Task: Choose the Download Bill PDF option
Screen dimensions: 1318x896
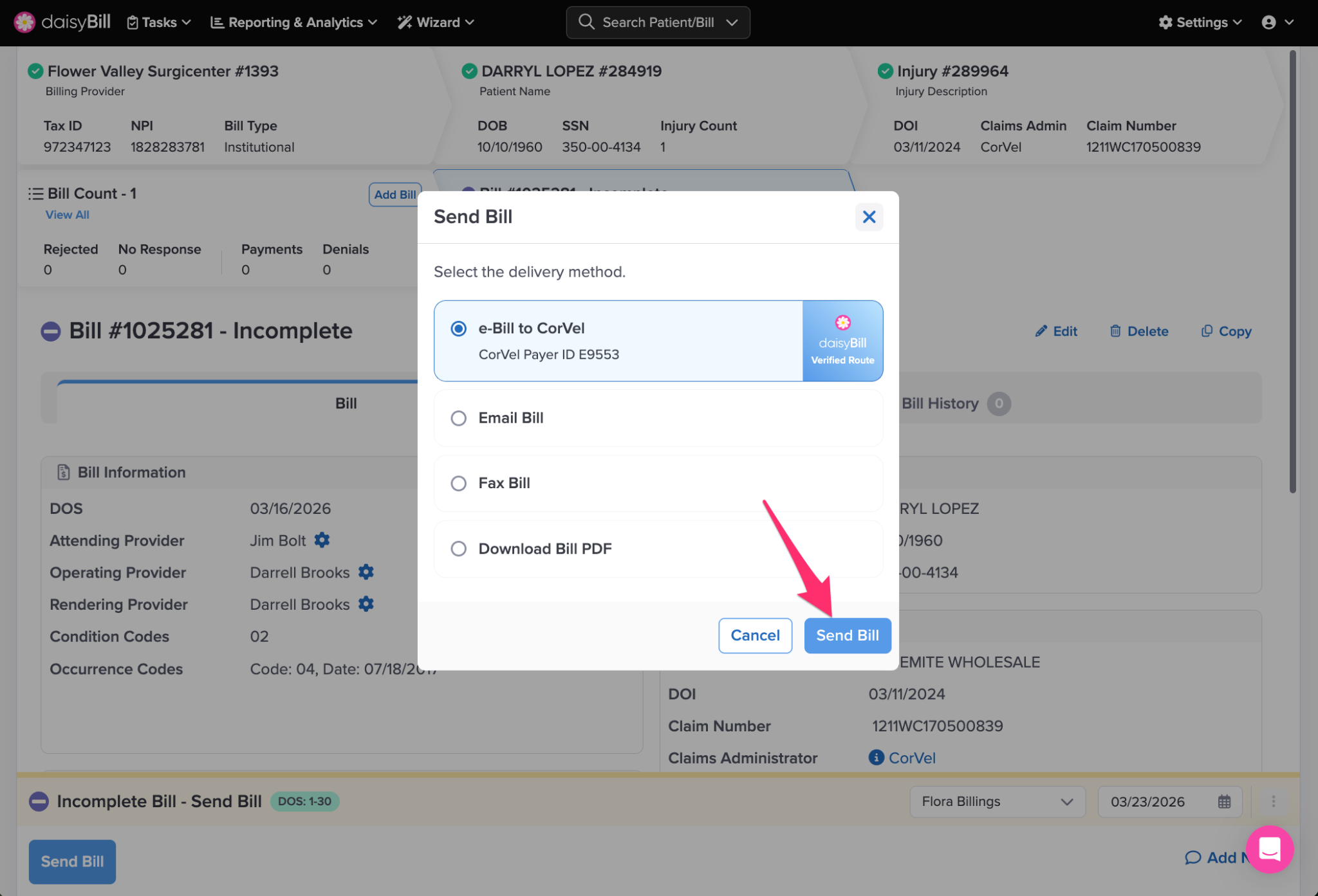Action: (x=458, y=549)
